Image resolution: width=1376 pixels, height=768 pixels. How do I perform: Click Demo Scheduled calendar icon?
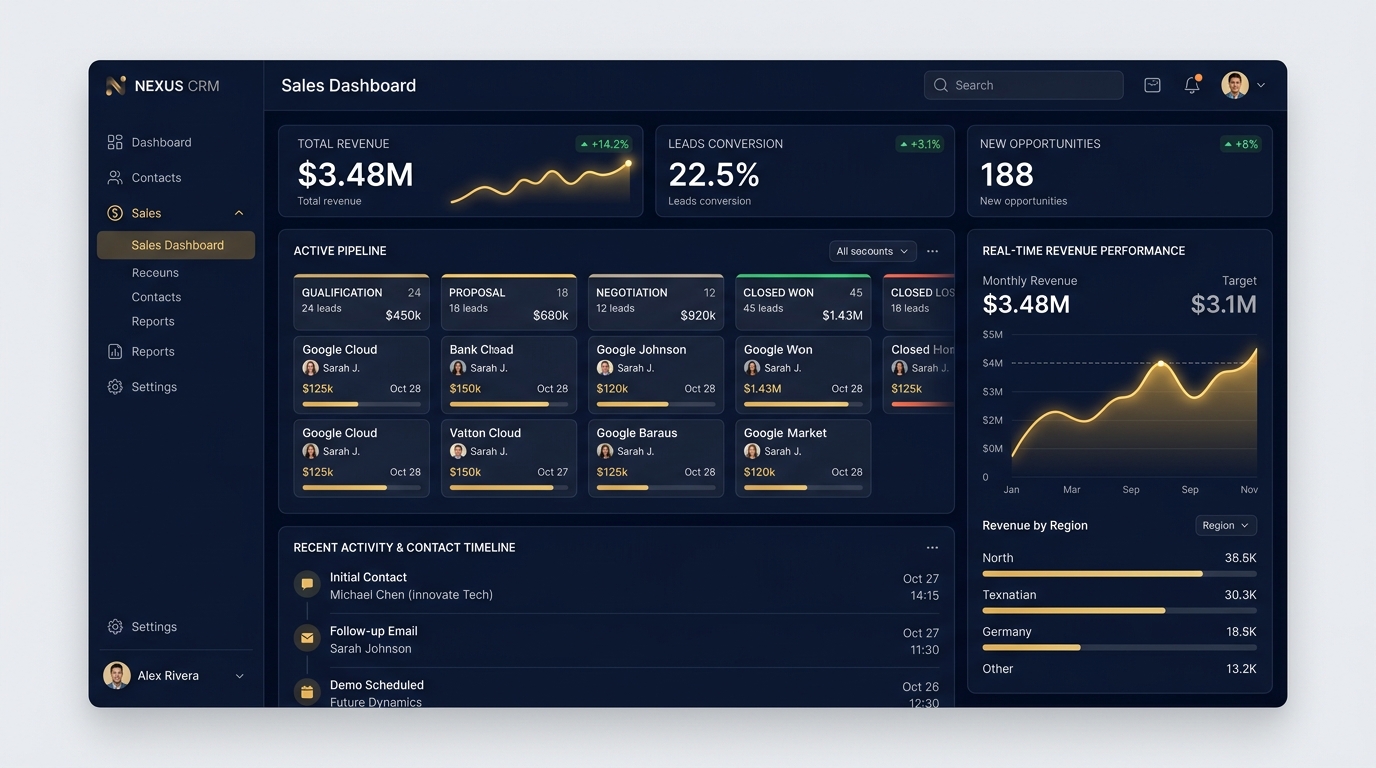(x=307, y=691)
